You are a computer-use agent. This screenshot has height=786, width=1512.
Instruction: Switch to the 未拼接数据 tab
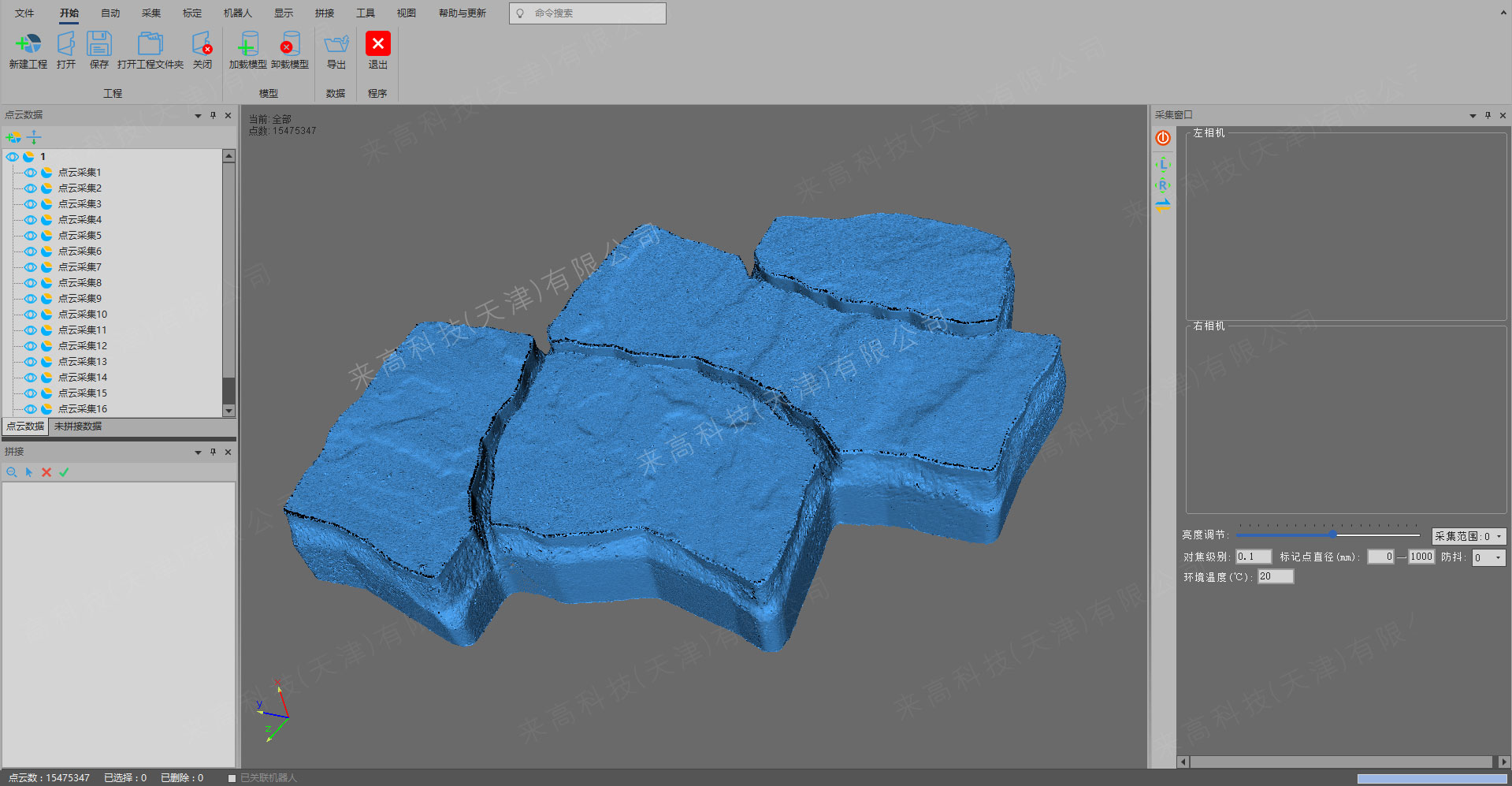(x=78, y=427)
